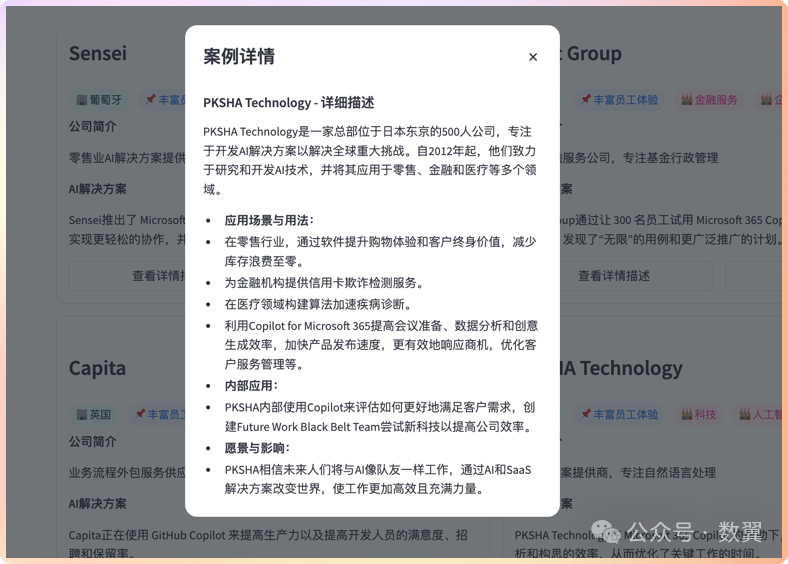Click the factory icon beside 金融服务
This screenshot has width=788, height=564.
click(x=687, y=100)
